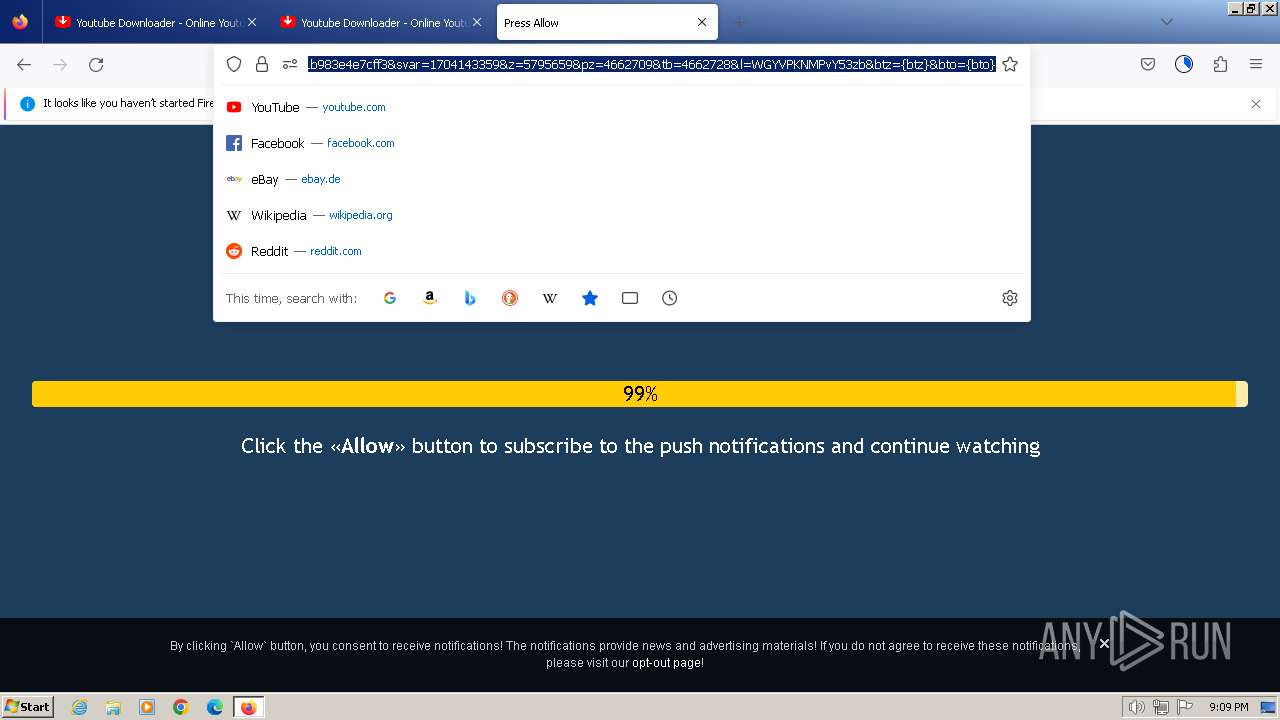Search with Google this time
The image size is (1280, 720).
[390, 298]
